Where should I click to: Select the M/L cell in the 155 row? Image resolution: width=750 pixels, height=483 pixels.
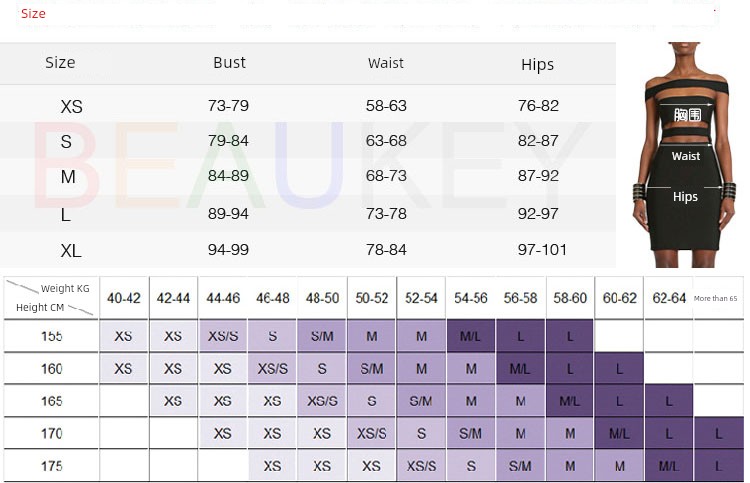(x=471, y=336)
